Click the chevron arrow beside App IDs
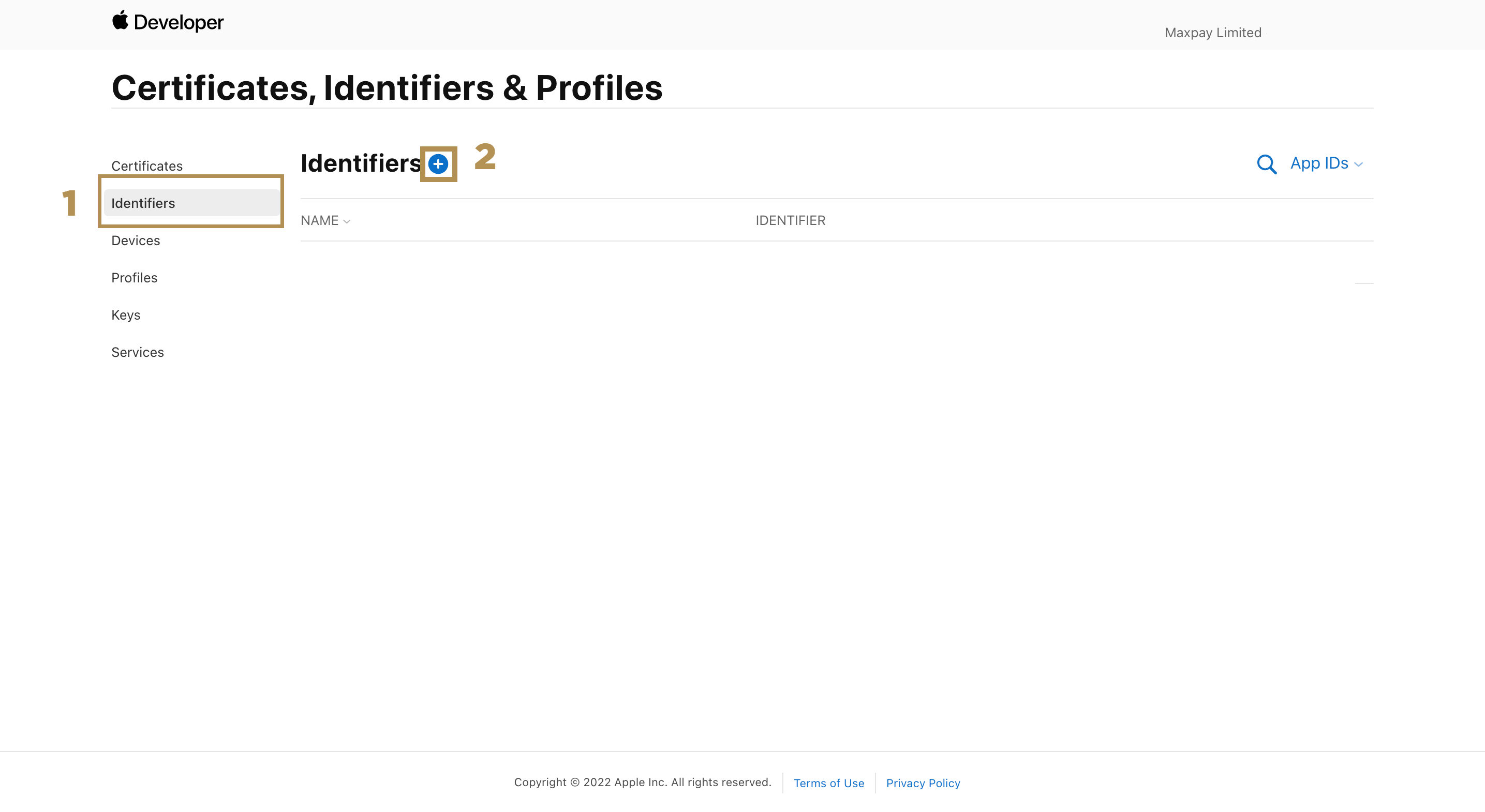 [x=1358, y=165]
